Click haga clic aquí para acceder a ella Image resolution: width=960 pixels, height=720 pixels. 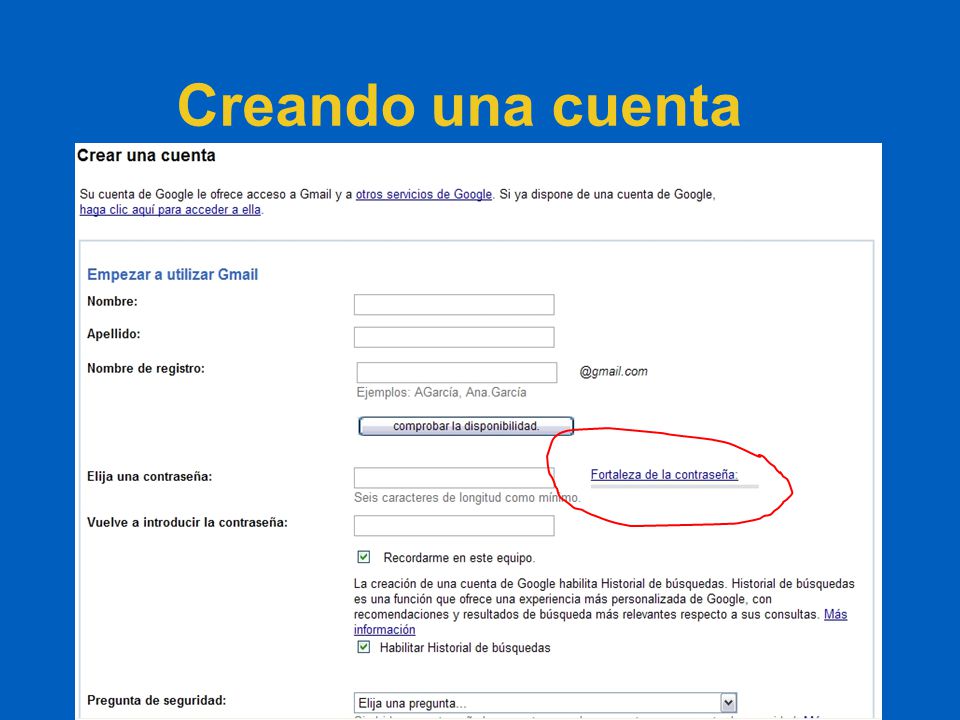coord(170,209)
